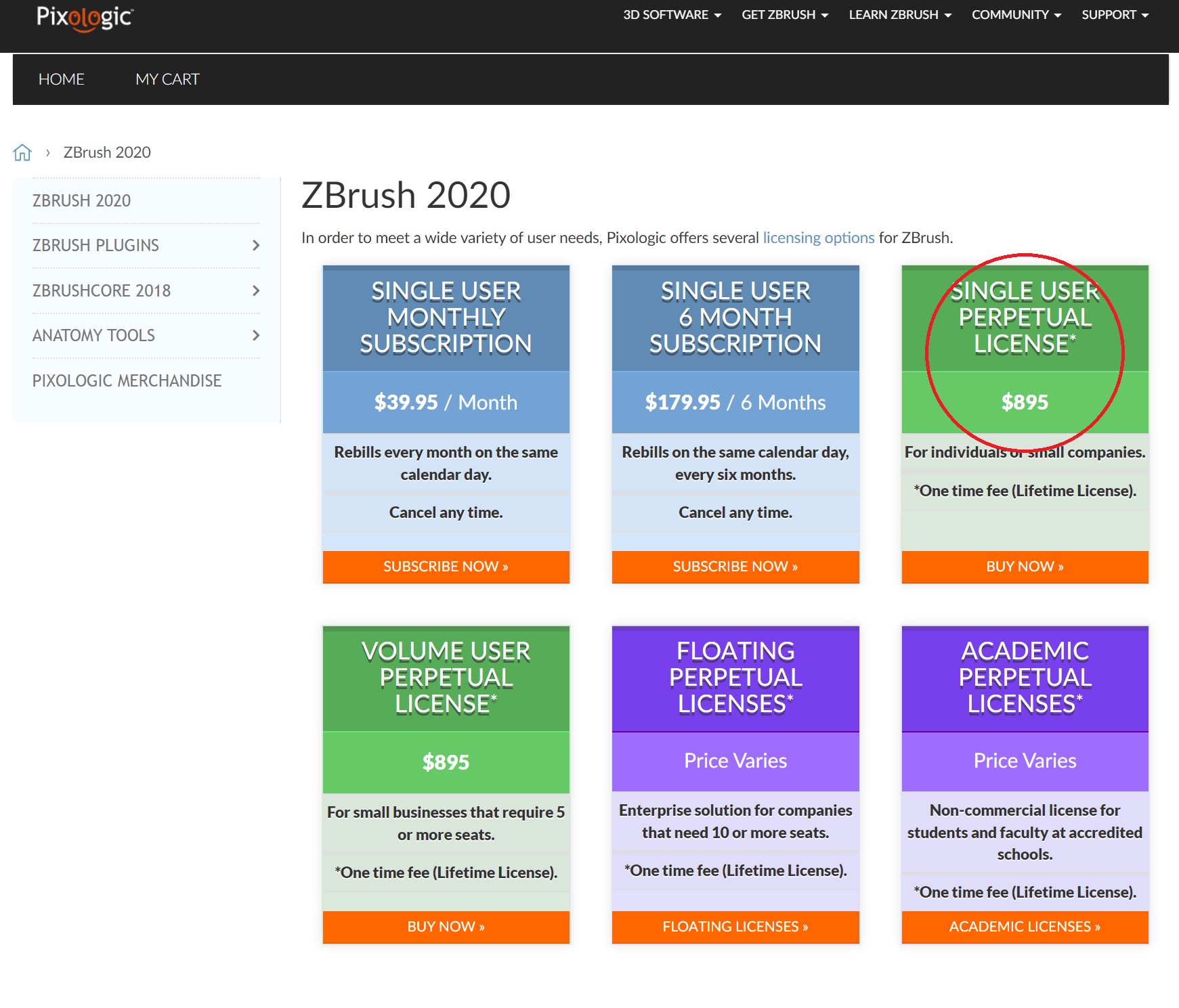Click the $895 price on Volume User card
The height and width of the screenshot is (1008, 1179).
pos(446,763)
